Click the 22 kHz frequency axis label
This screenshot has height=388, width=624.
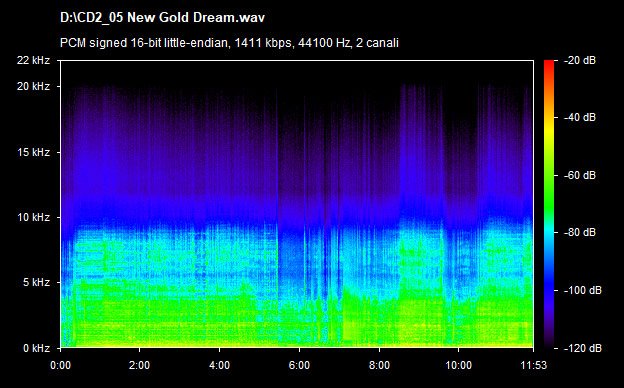coord(33,60)
